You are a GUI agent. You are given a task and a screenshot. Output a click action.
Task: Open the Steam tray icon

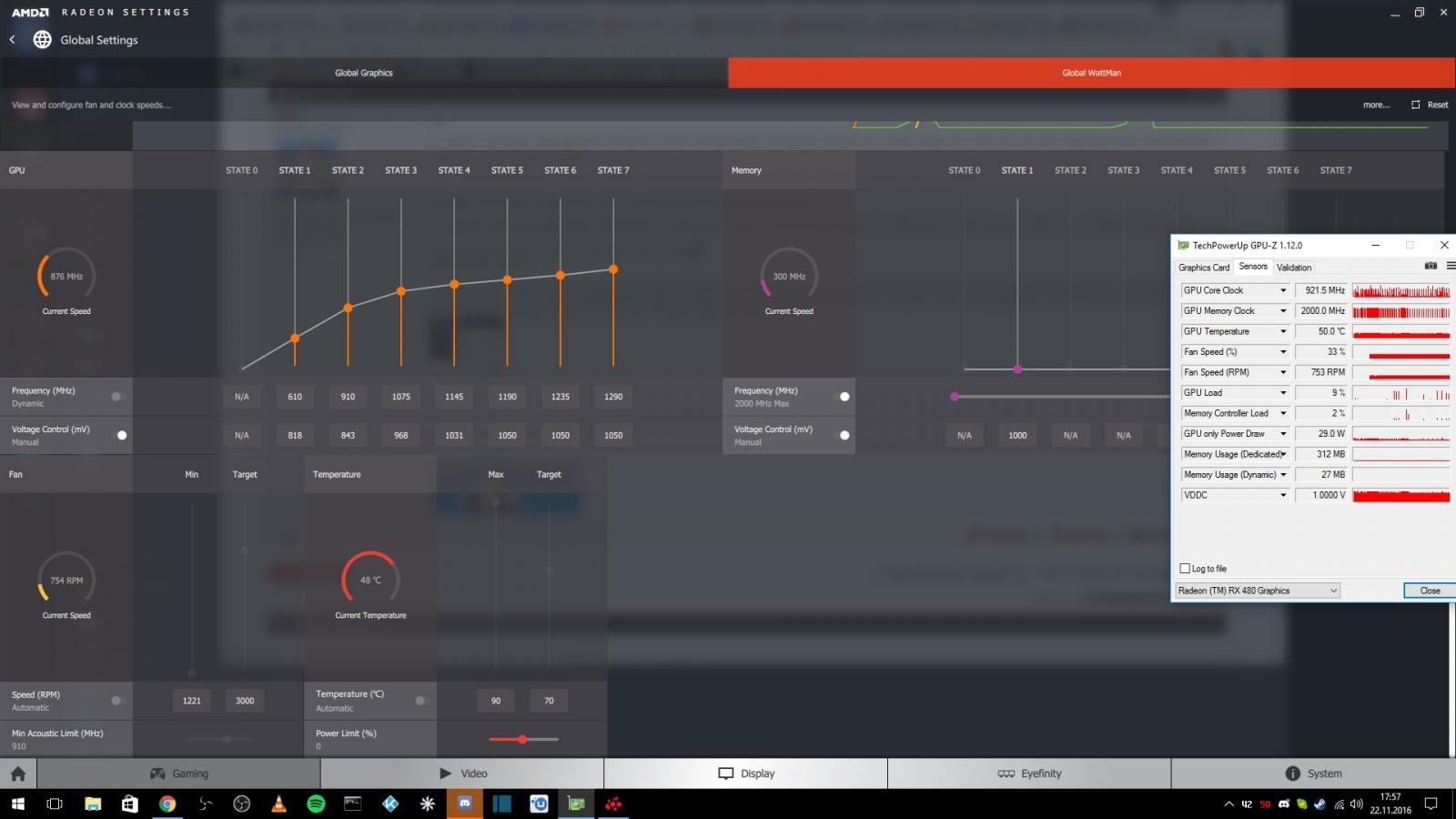tap(1319, 804)
